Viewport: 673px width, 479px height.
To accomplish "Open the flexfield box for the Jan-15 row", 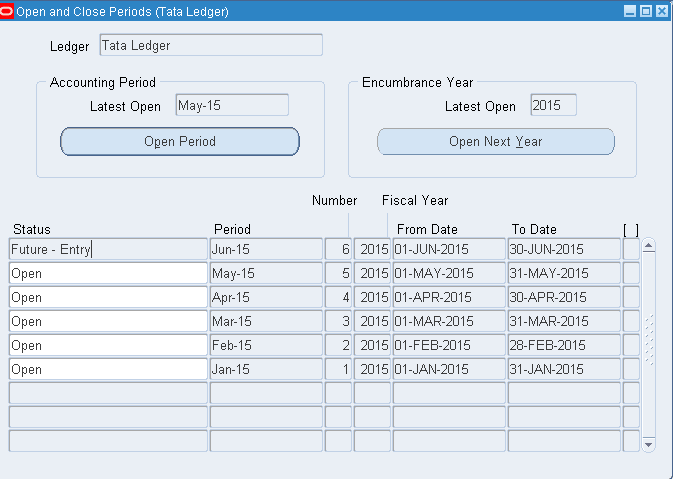I will 631,369.
